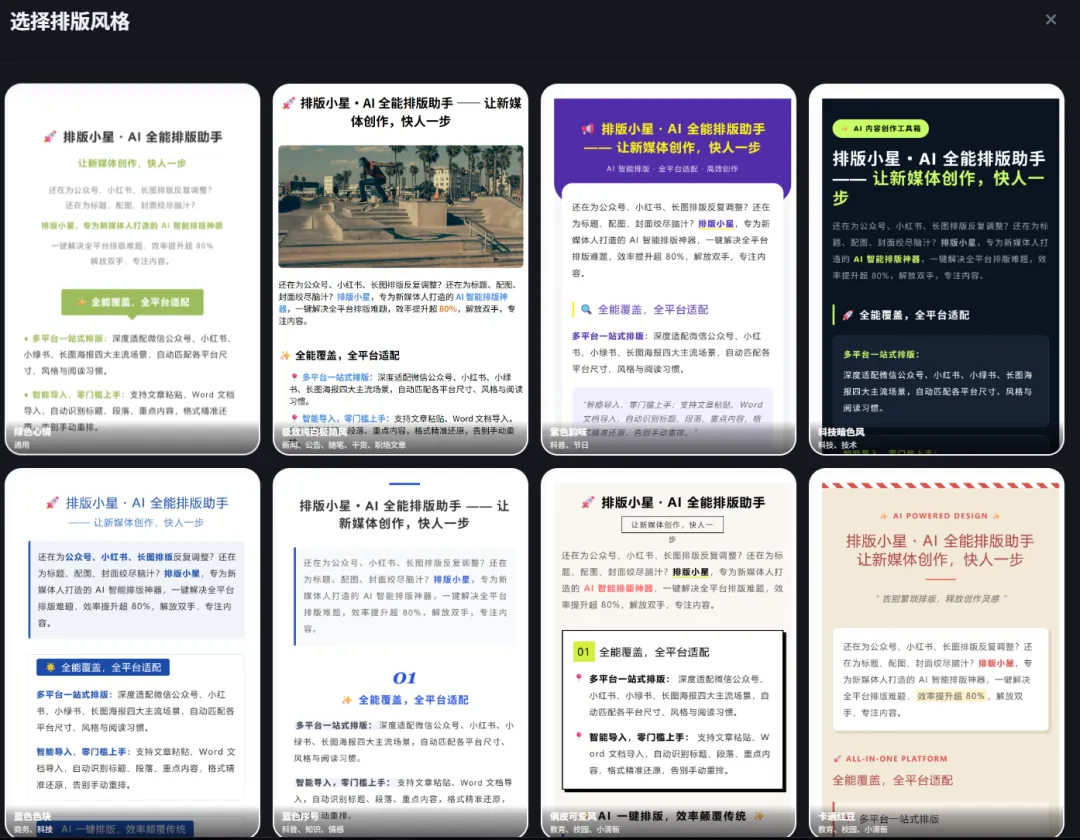Select the 紫色韵味 purple style card
Viewport: 1080px width, 840px height.
tap(668, 269)
